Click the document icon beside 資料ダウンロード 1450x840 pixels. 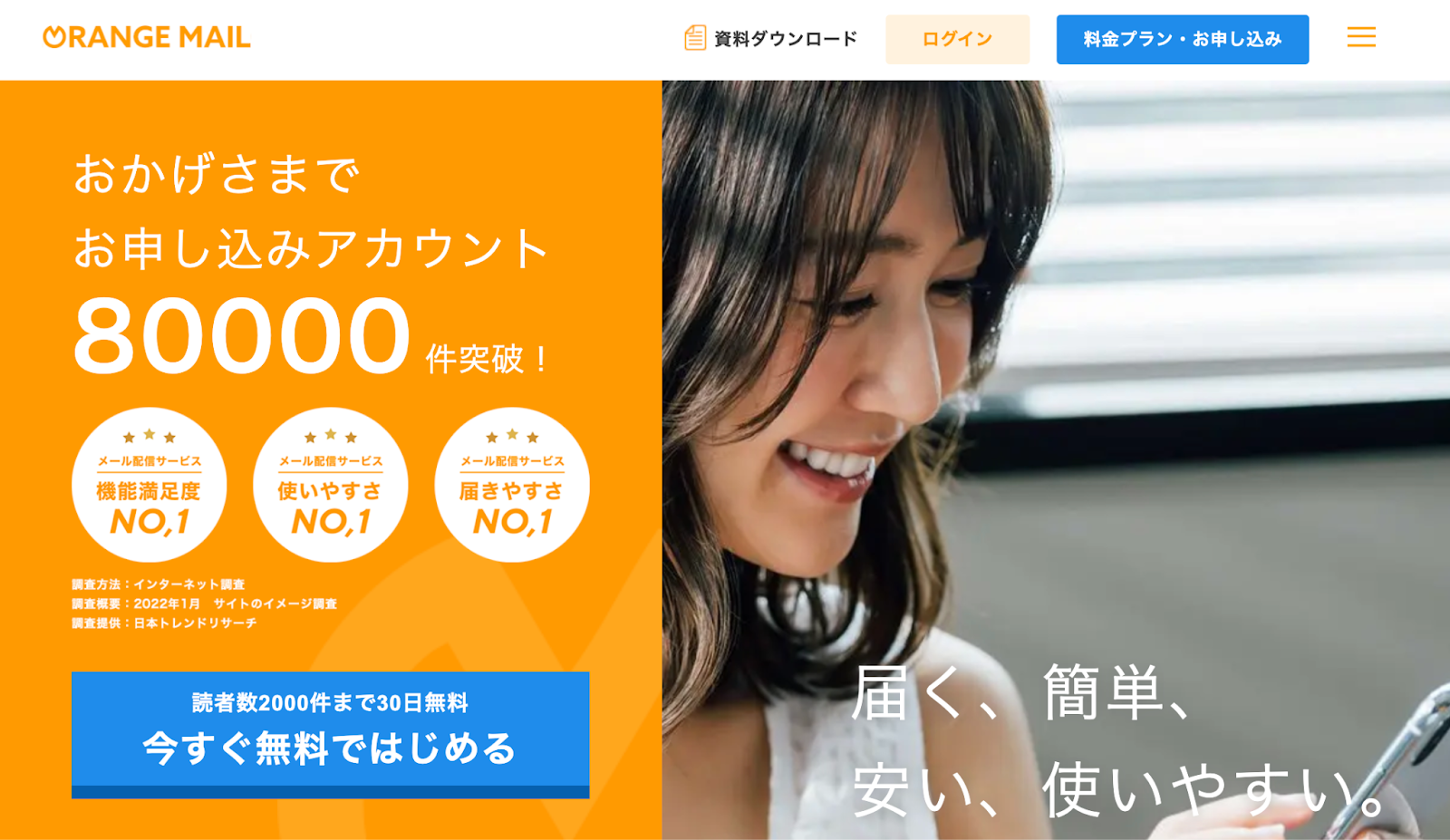695,38
